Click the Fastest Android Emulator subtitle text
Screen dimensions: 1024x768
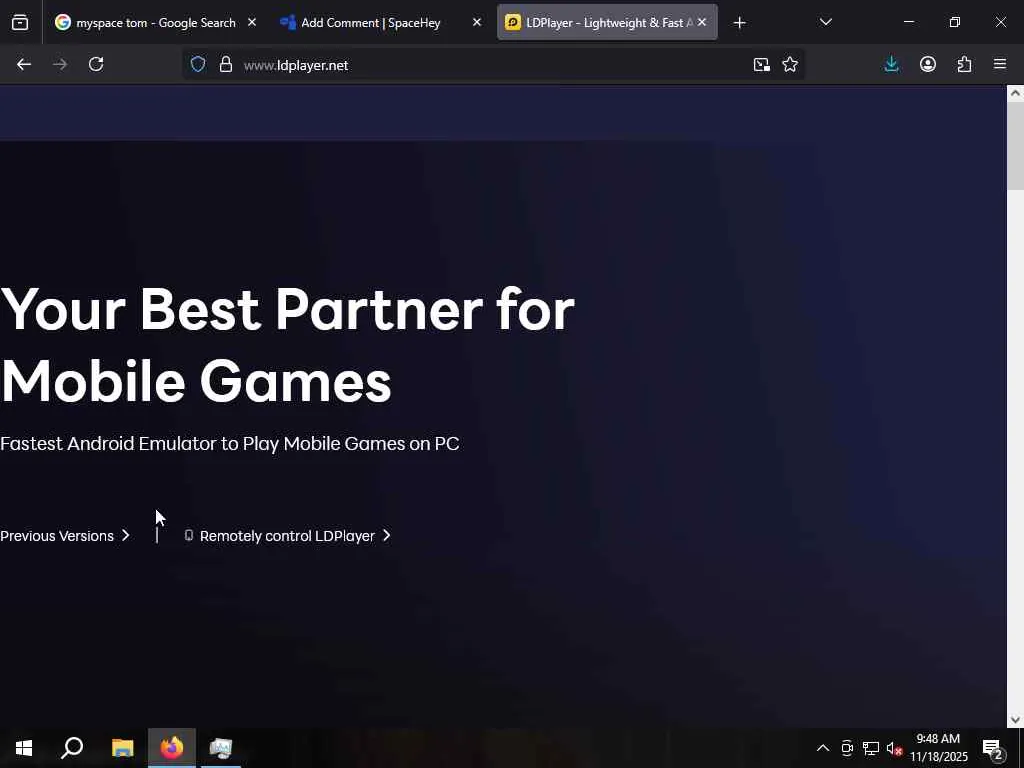tap(230, 443)
